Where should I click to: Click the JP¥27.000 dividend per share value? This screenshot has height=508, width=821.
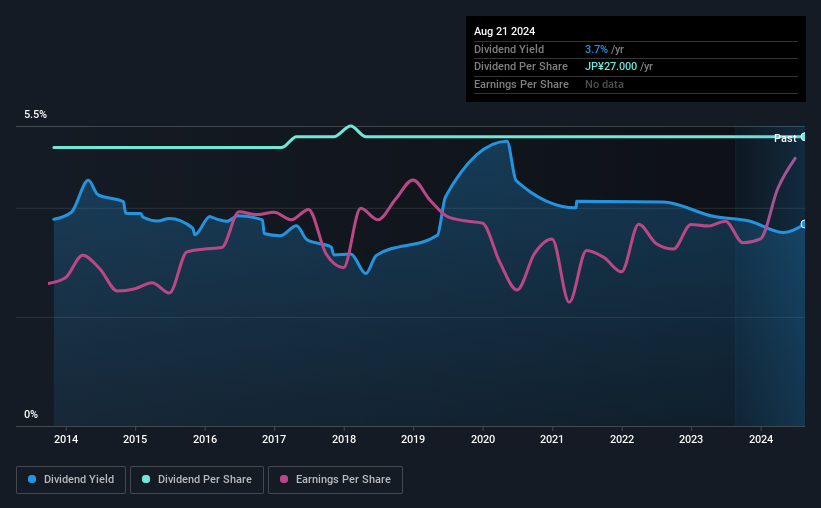point(619,66)
